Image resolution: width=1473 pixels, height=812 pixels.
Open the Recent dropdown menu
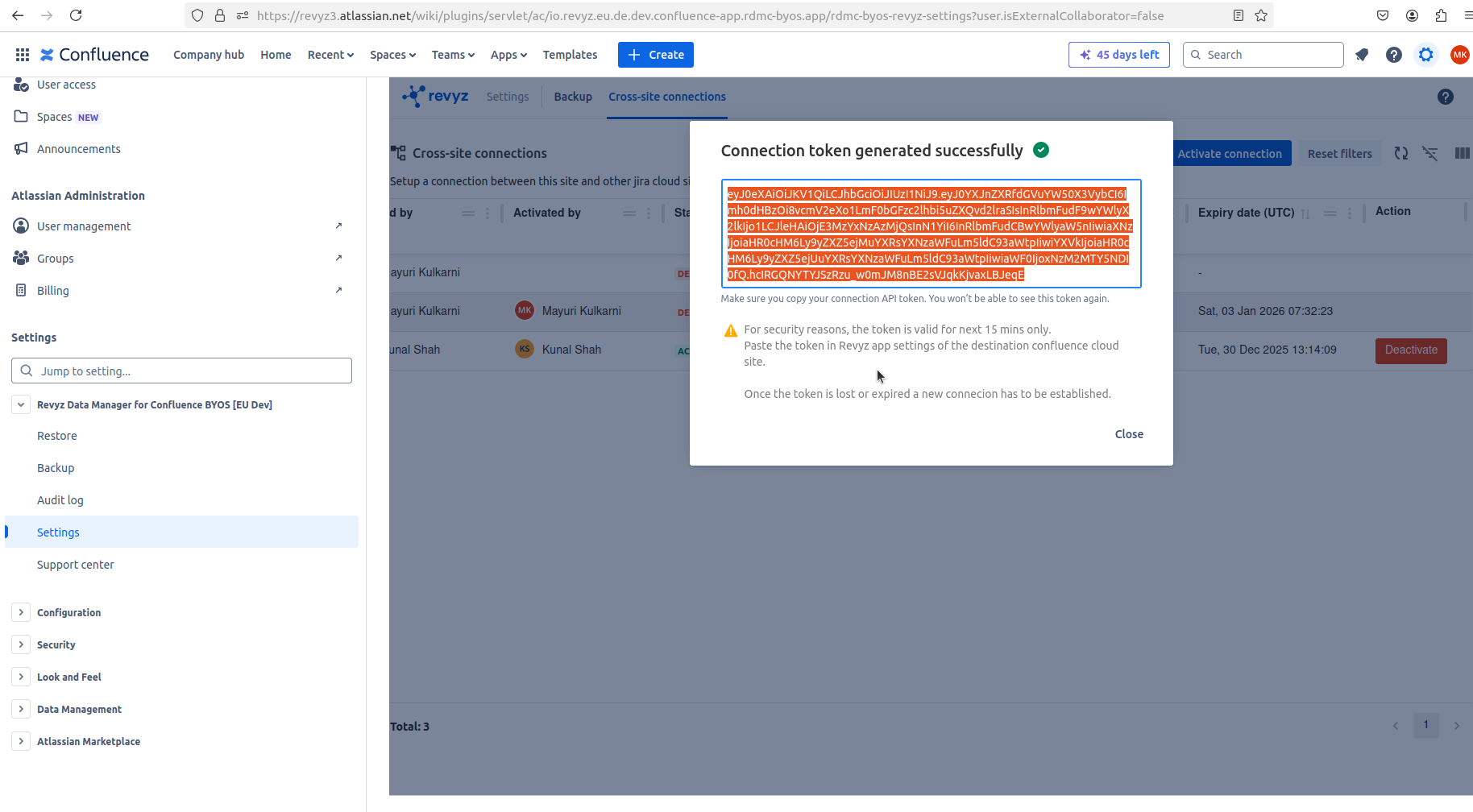[x=330, y=55]
